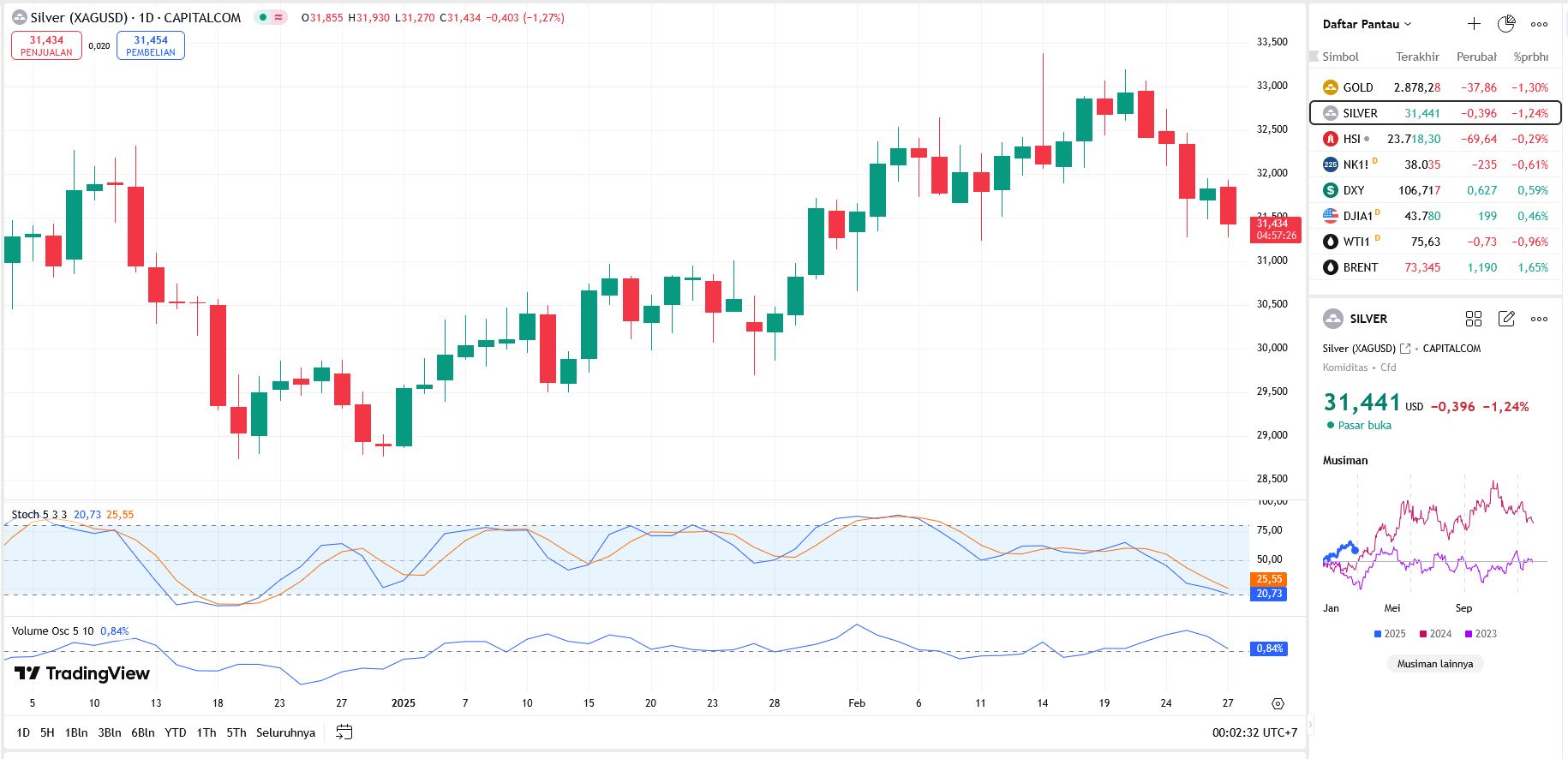The width and height of the screenshot is (1568, 759).
Task: Open the pie chart advanced view icon
Action: point(1506,24)
